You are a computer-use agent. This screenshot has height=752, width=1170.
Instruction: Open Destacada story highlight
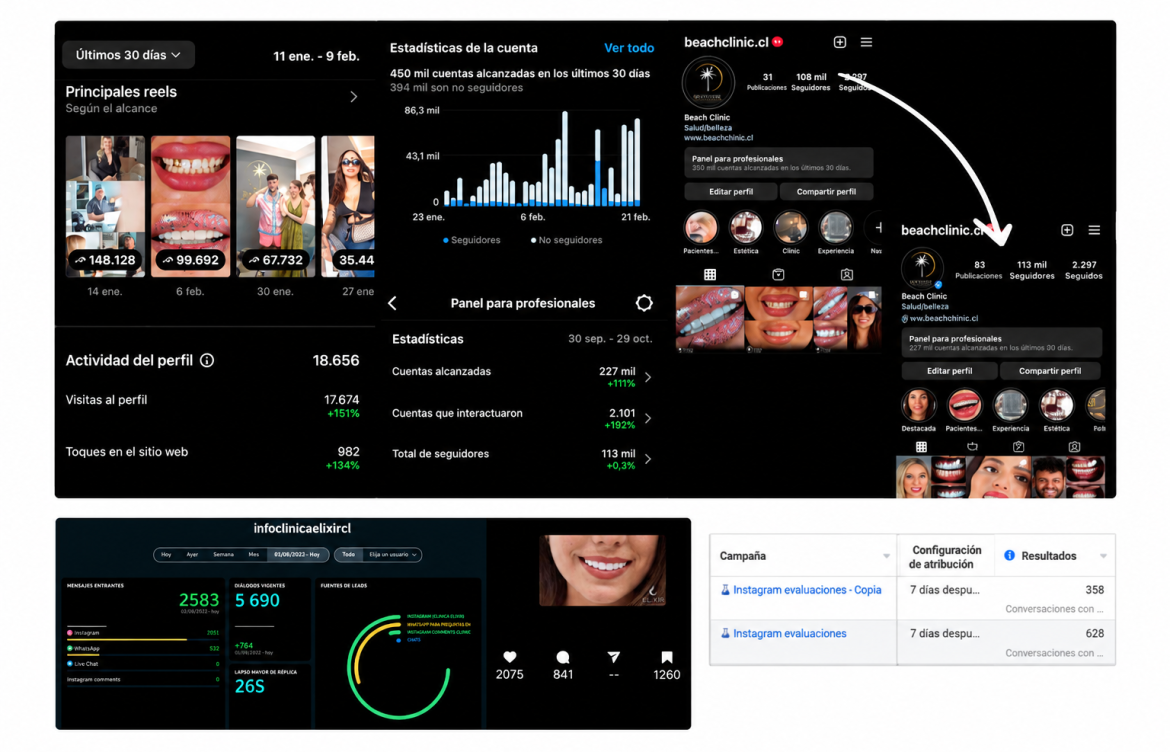919,405
